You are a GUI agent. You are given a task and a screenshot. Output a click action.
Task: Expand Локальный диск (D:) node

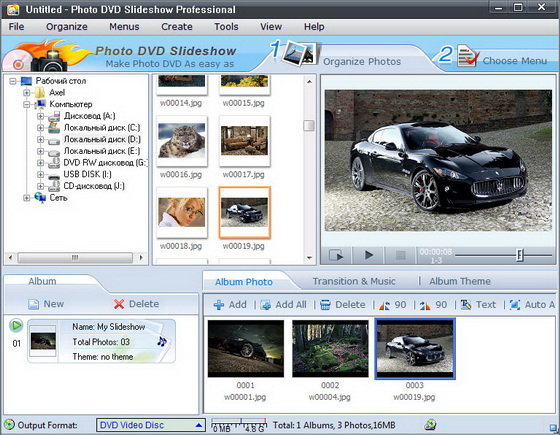[40, 140]
